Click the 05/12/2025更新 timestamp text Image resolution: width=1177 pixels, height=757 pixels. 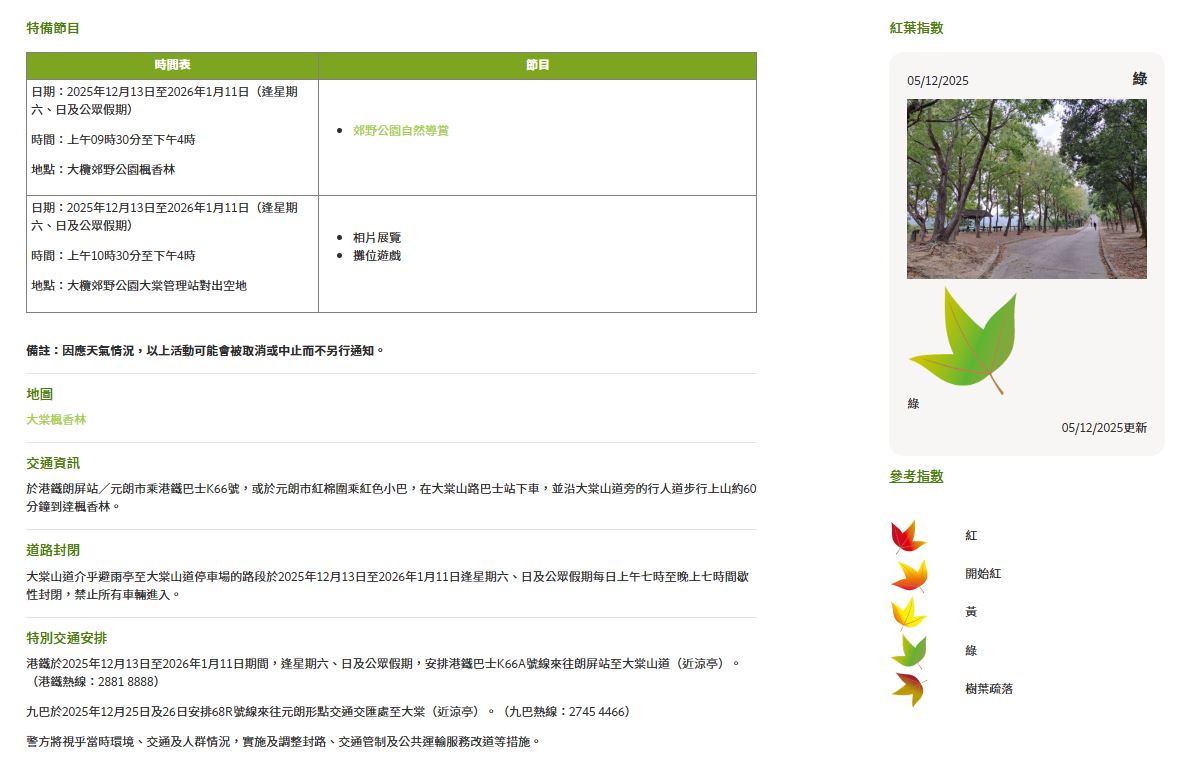pos(1104,428)
